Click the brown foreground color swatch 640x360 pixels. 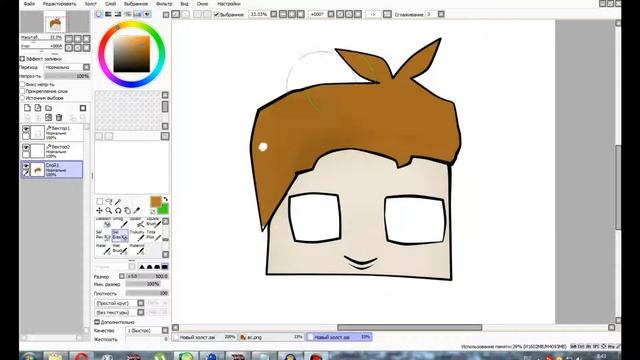tap(156, 202)
